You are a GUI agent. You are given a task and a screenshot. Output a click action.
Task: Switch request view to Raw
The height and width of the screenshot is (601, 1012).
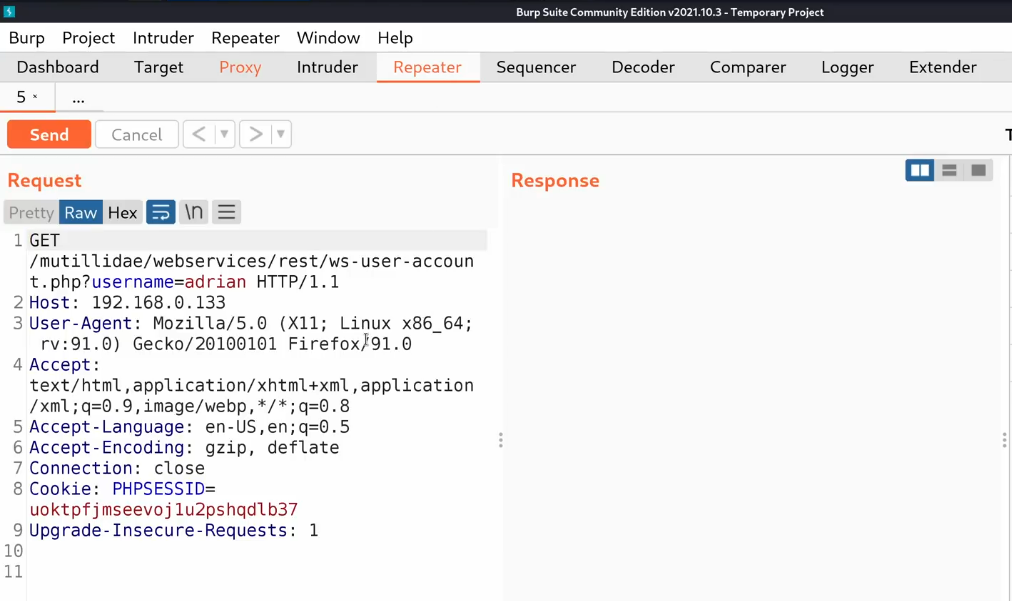click(x=80, y=212)
